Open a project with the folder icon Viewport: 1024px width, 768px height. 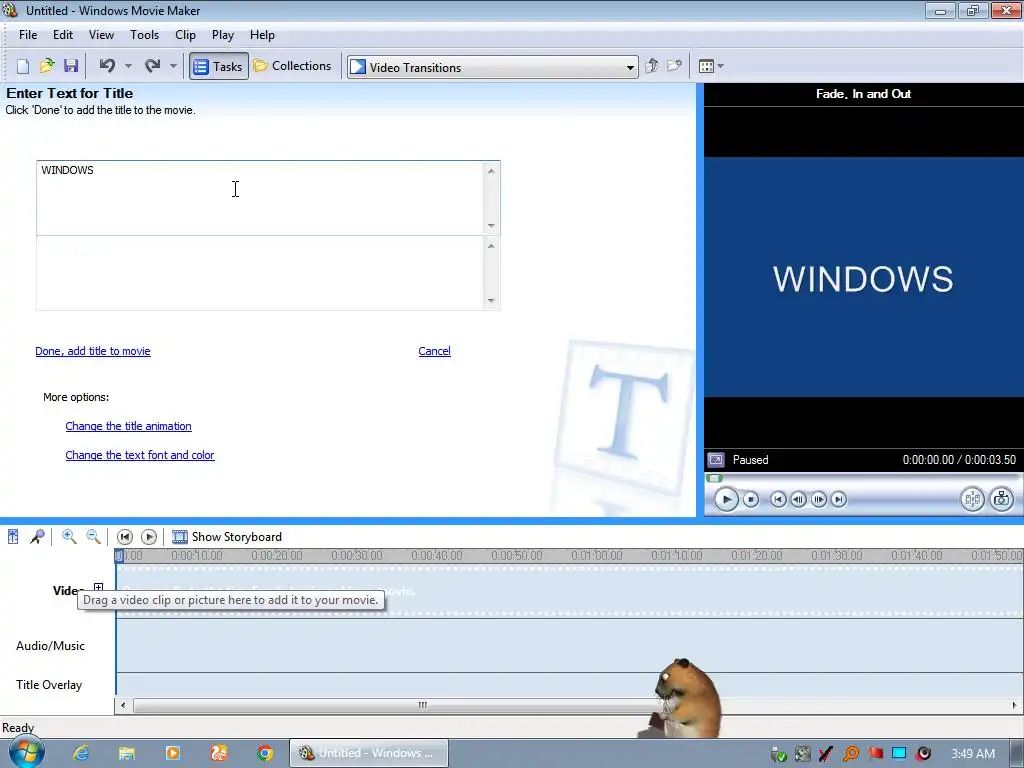pyautogui.click(x=47, y=66)
